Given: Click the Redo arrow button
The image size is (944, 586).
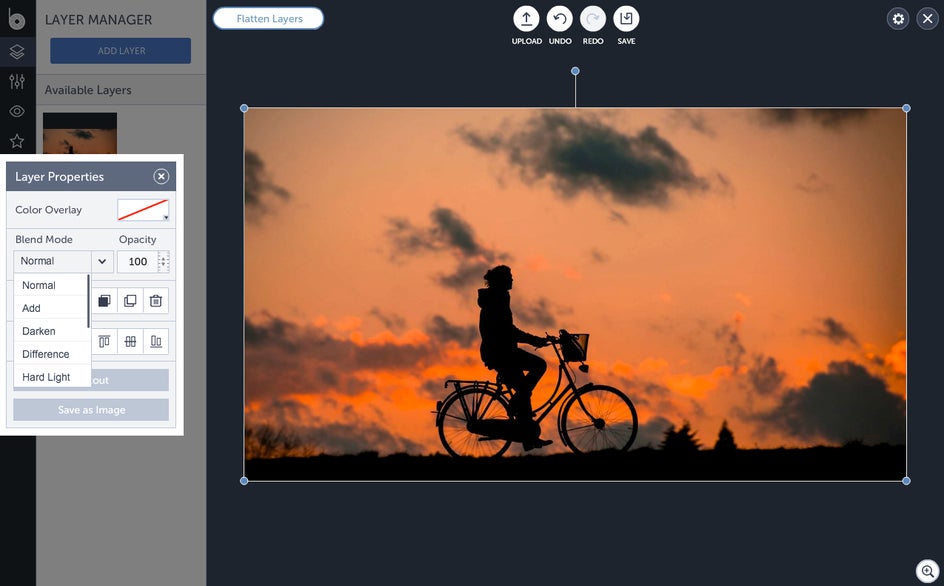Looking at the screenshot, I should [592, 19].
